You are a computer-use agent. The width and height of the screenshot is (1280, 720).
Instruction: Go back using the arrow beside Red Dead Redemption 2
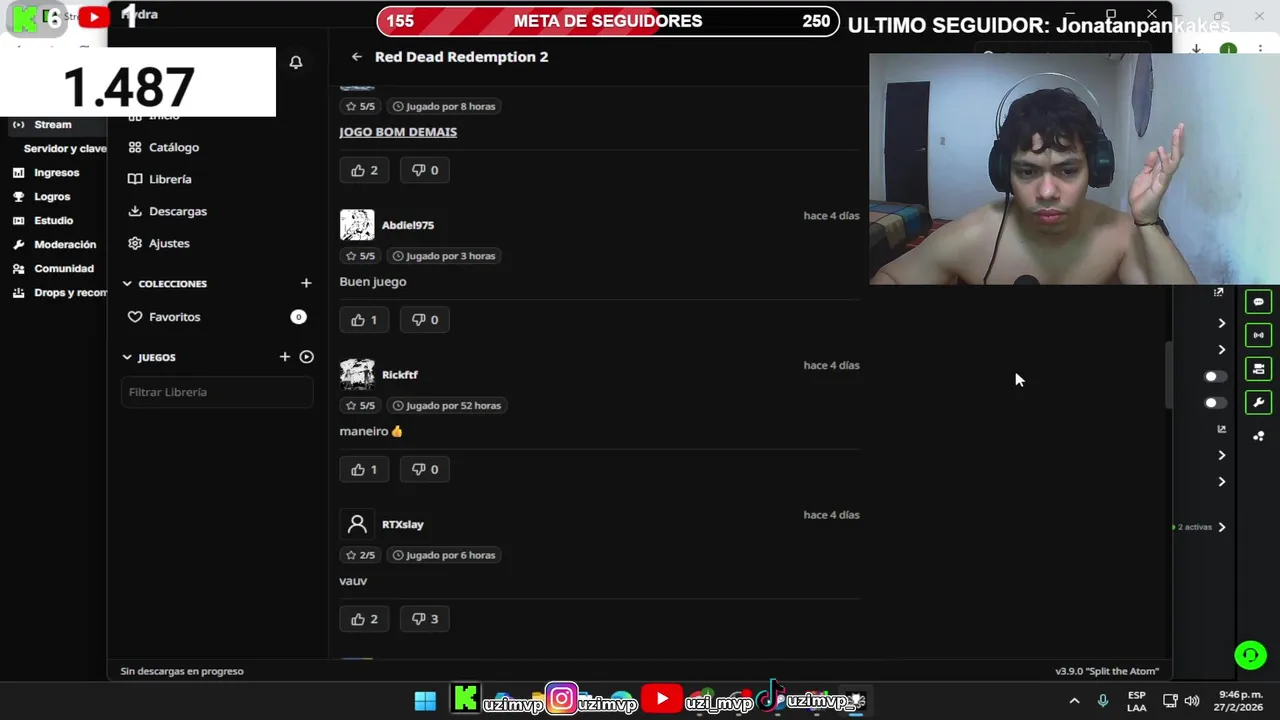coord(357,57)
